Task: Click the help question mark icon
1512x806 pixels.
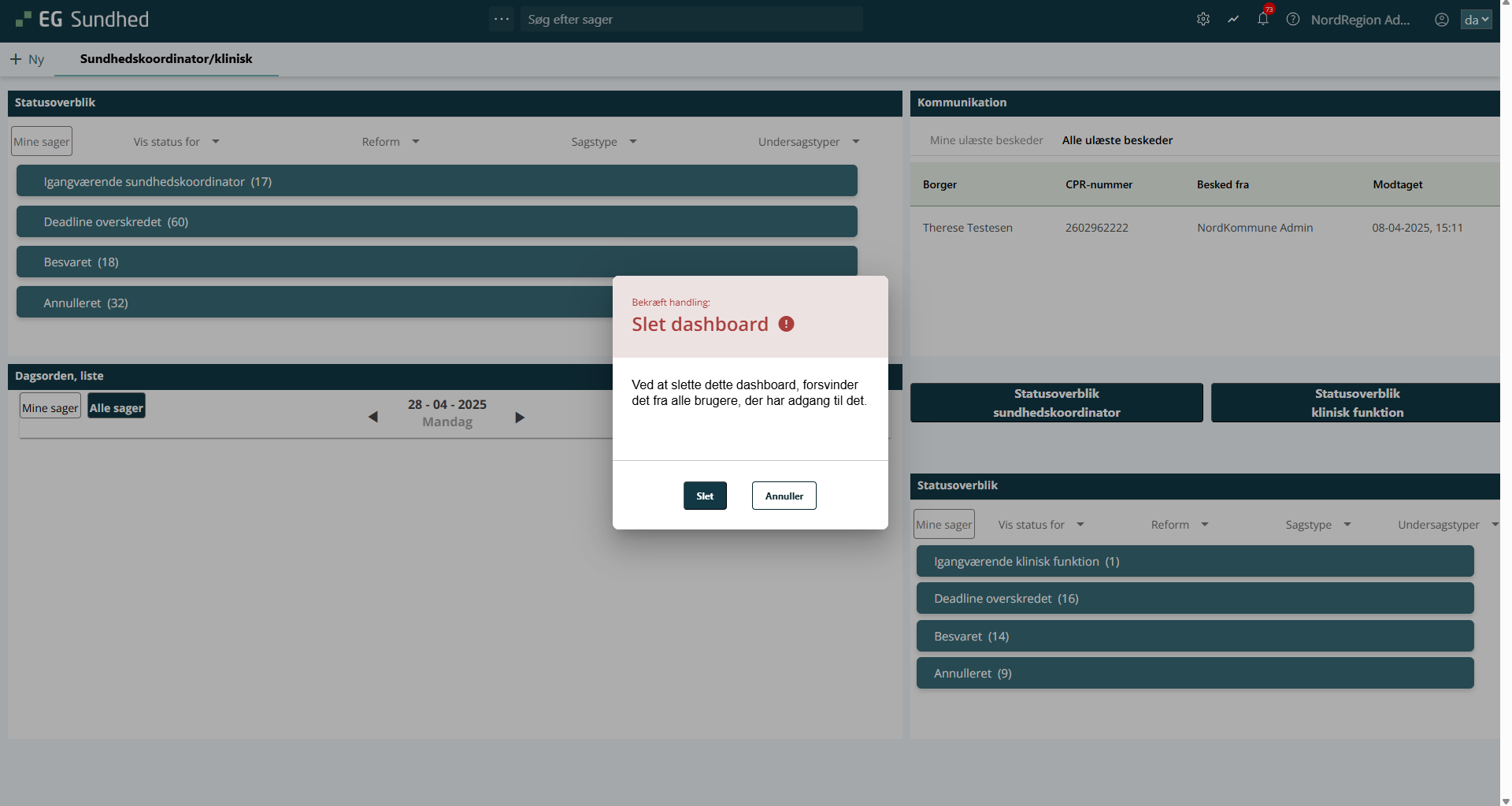Action: [1293, 20]
